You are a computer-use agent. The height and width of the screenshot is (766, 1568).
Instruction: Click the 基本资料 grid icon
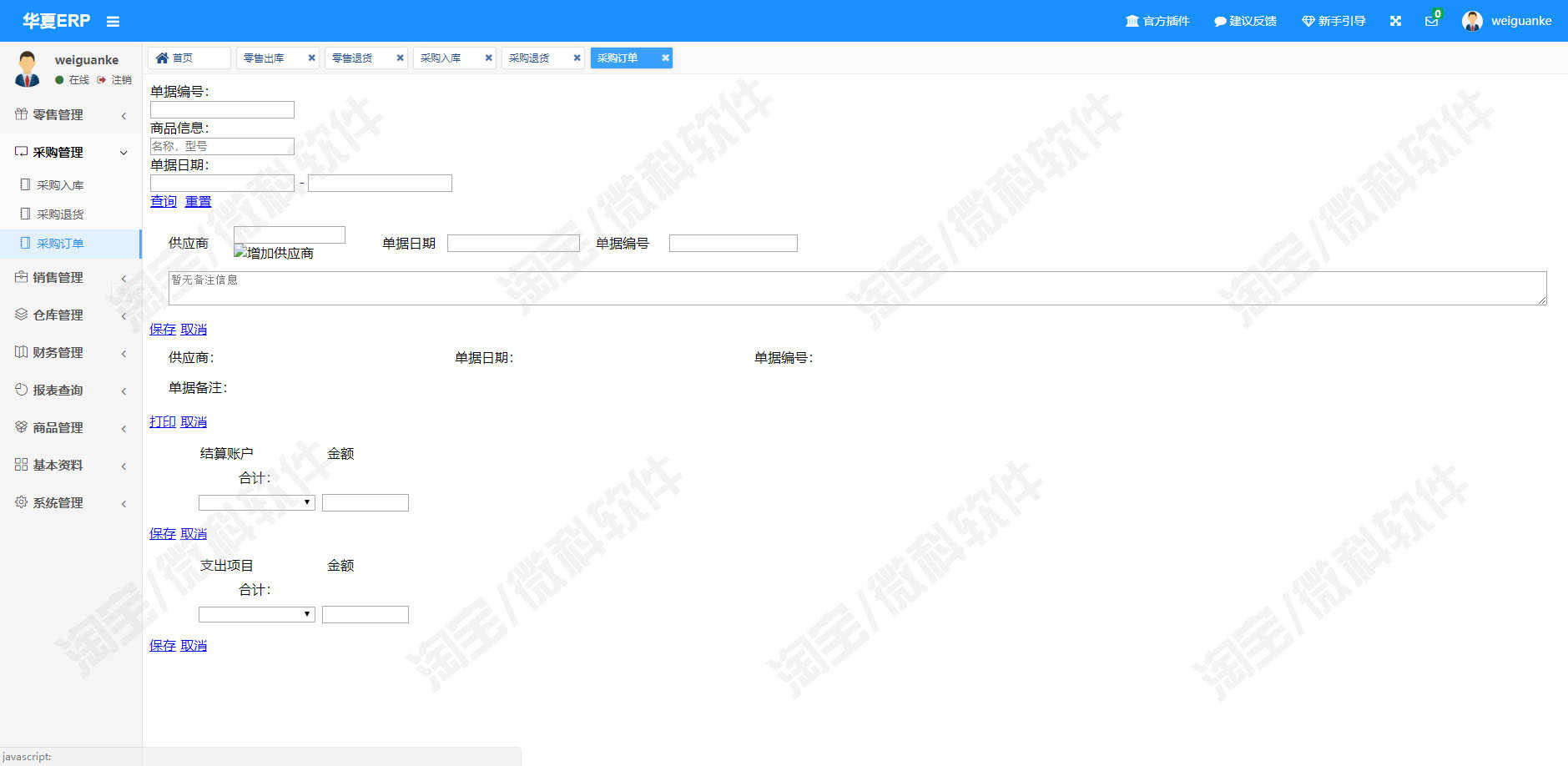coord(21,465)
